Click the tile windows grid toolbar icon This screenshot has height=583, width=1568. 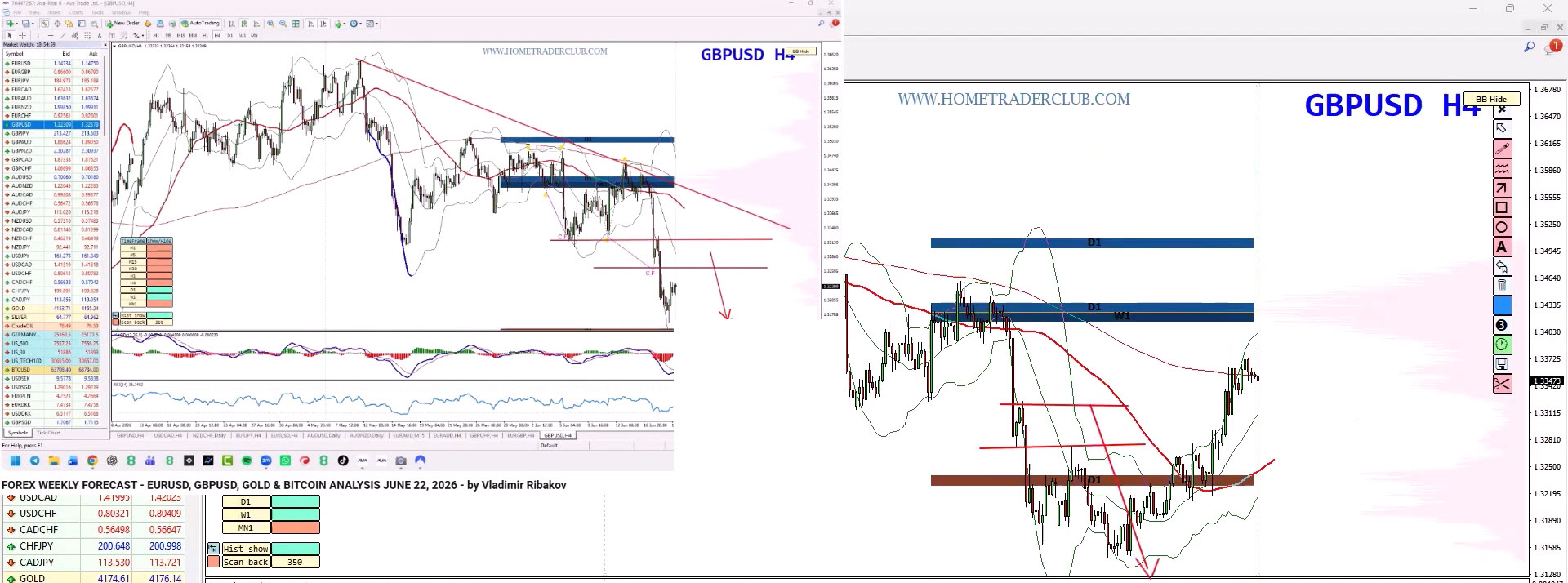pos(295,24)
